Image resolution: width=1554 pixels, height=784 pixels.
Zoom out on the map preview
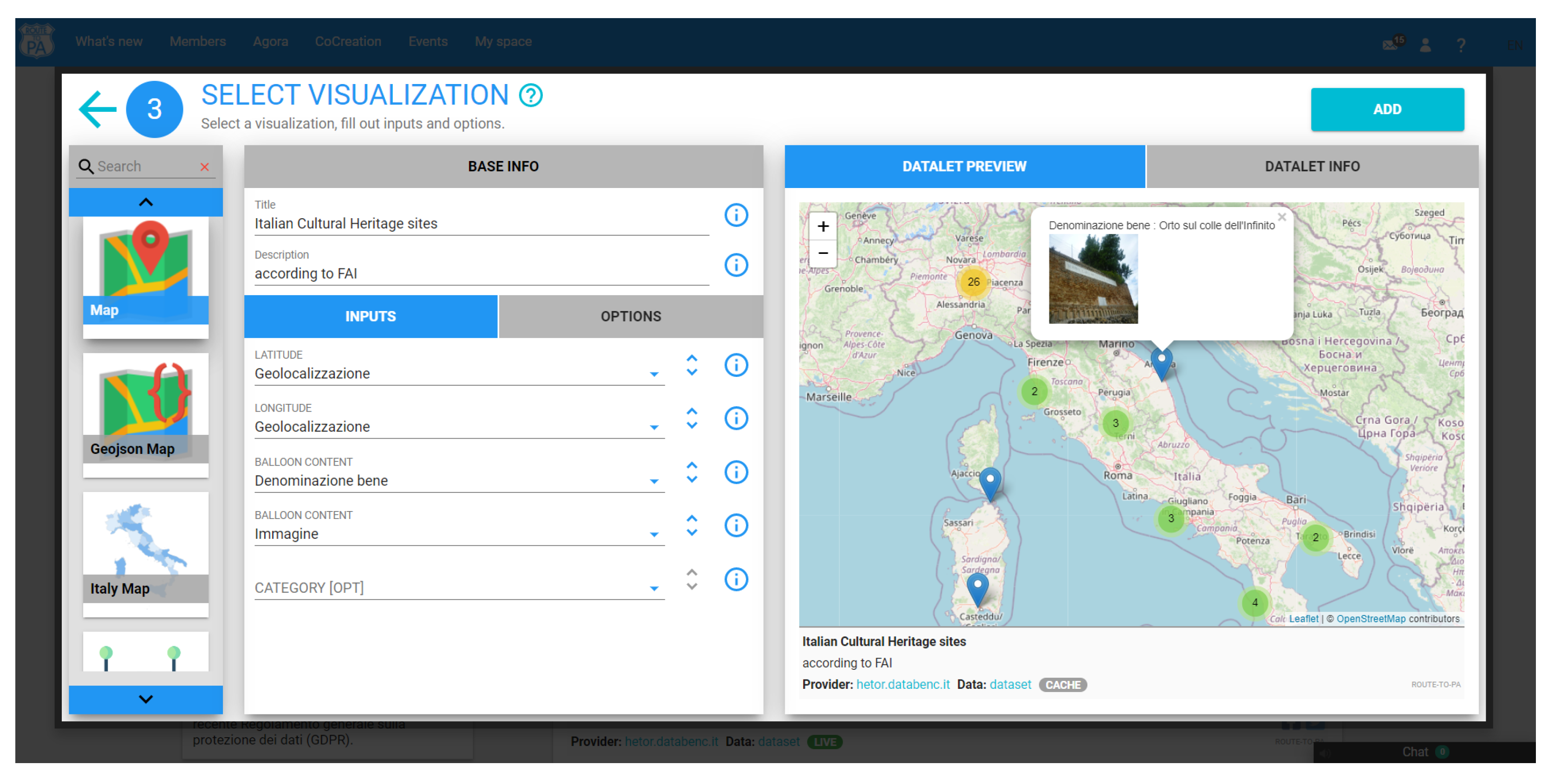tap(823, 253)
